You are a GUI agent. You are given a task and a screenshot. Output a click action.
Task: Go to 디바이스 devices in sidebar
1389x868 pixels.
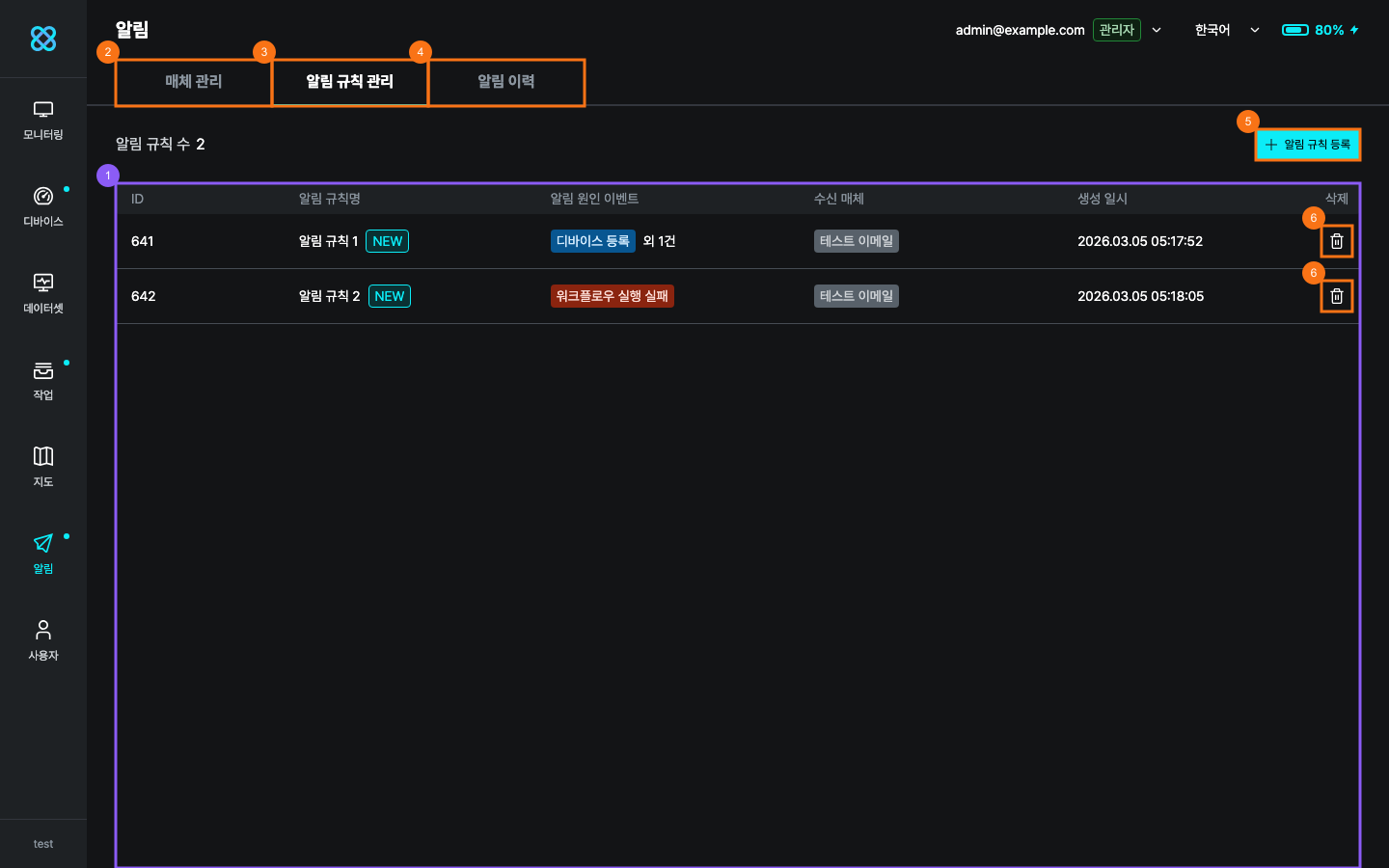click(x=43, y=206)
